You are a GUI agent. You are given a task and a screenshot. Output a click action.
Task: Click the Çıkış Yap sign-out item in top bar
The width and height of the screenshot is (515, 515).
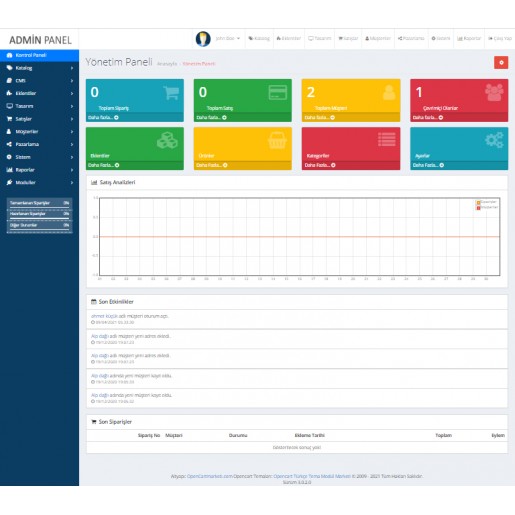click(500, 38)
